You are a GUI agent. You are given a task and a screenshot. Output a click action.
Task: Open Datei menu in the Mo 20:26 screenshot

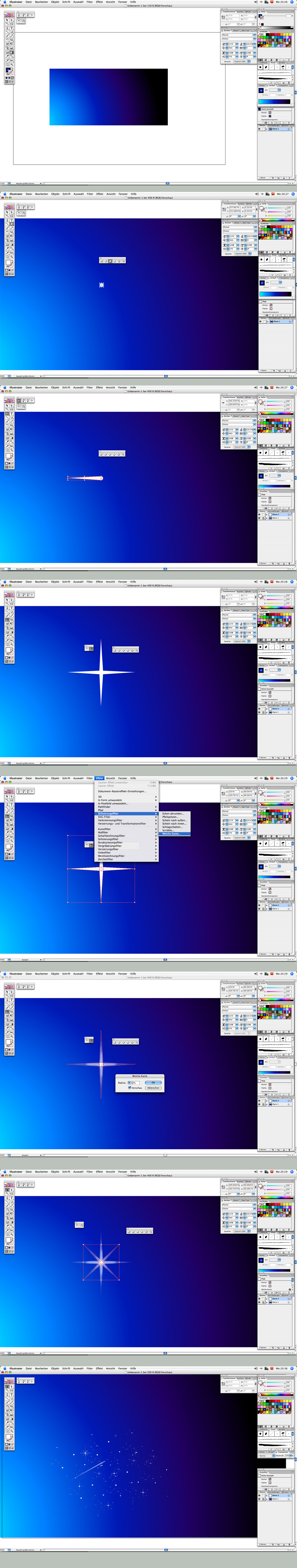[x=29, y=2]
